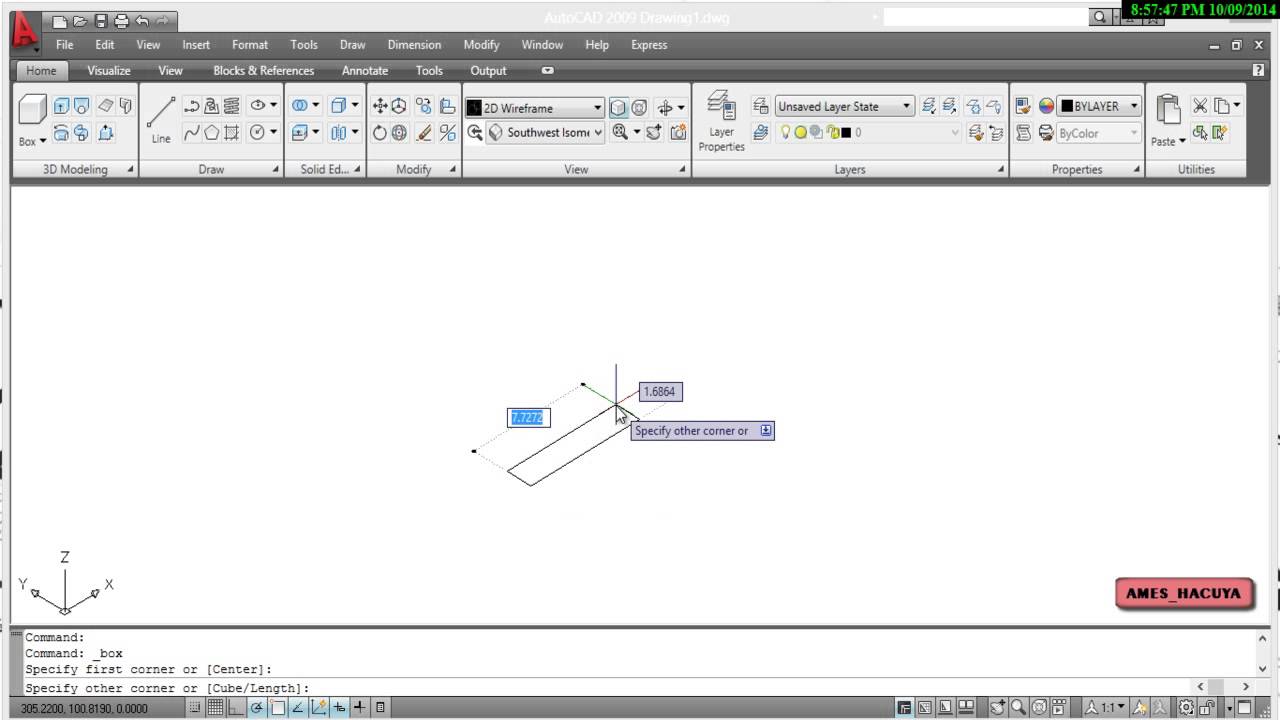Open the BYLAYER color dropdown
This screenshot has height=720, width=1280.
tap(1099, 106)
